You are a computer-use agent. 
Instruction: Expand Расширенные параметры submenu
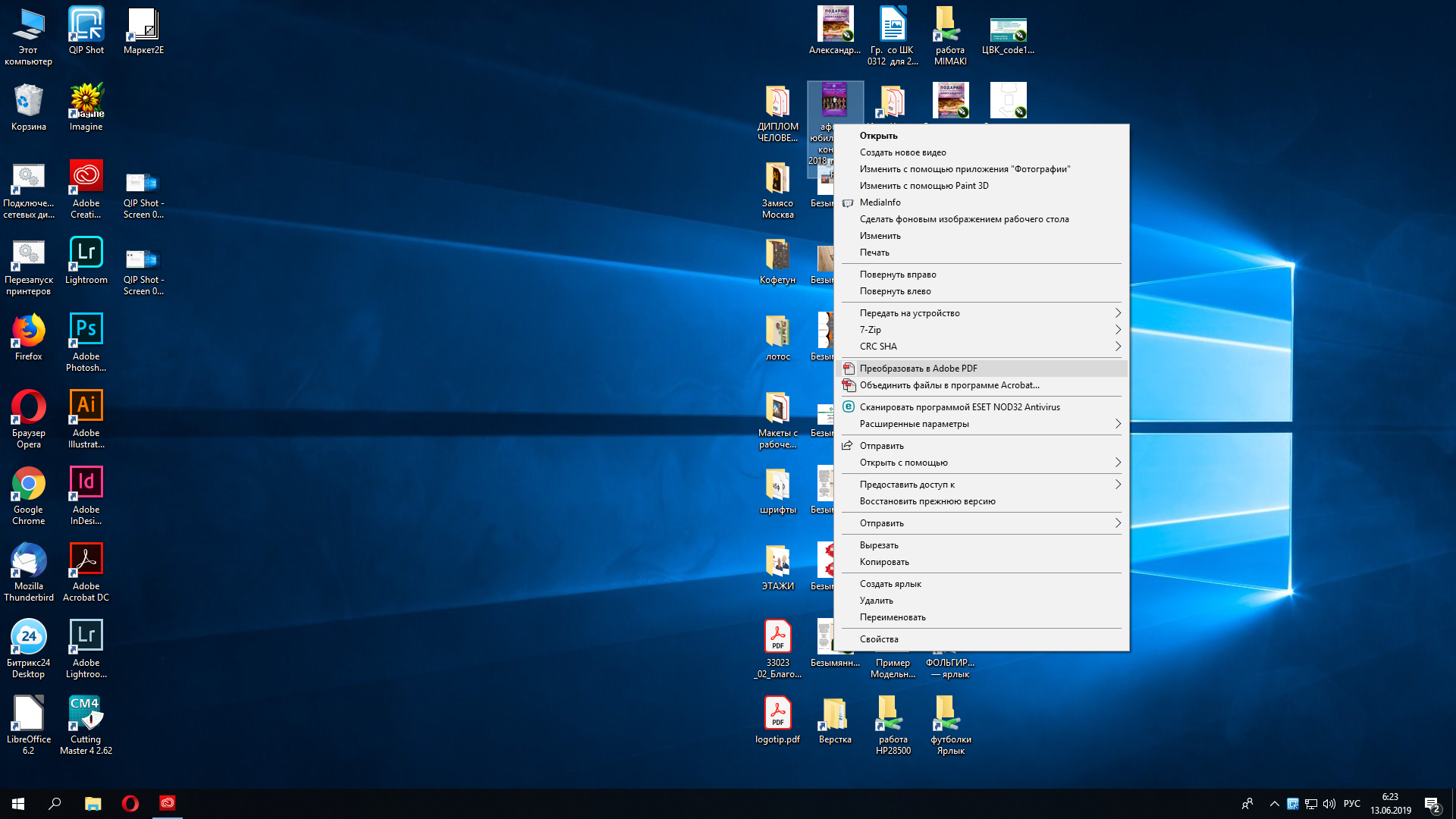981,424
